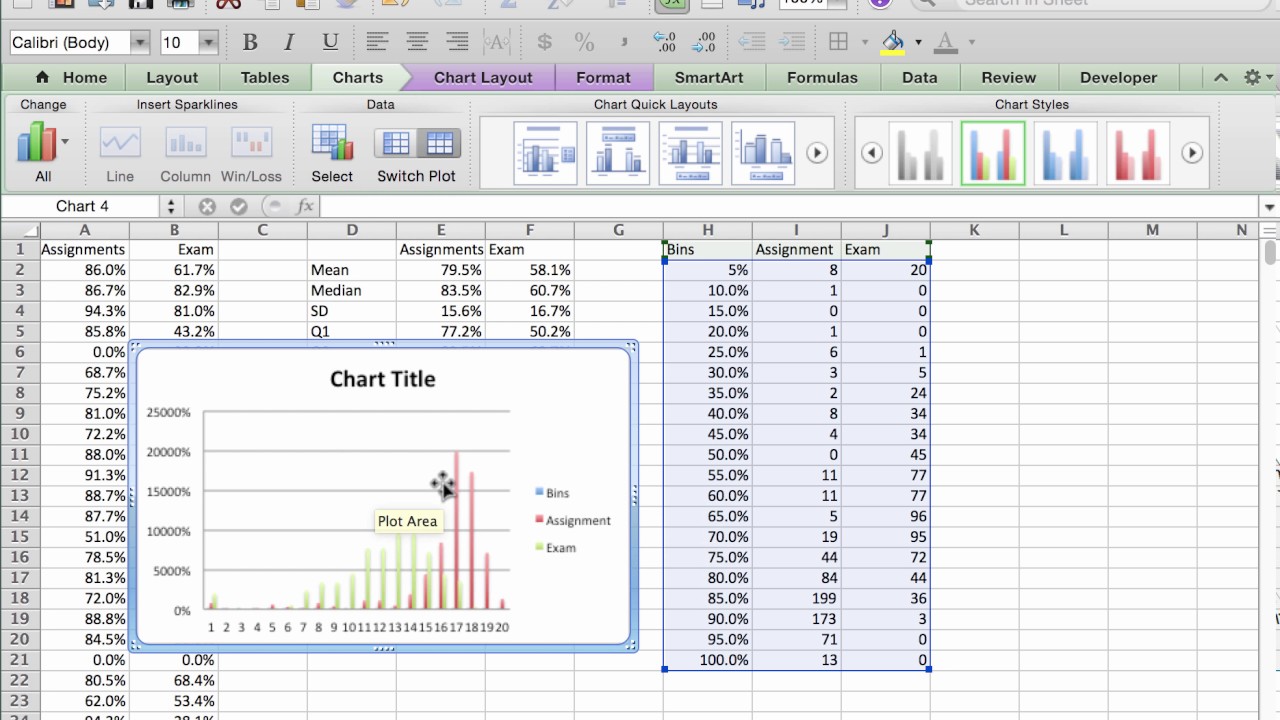Toggle underline formatting
Screen dimensions: 1280x720
329,42
